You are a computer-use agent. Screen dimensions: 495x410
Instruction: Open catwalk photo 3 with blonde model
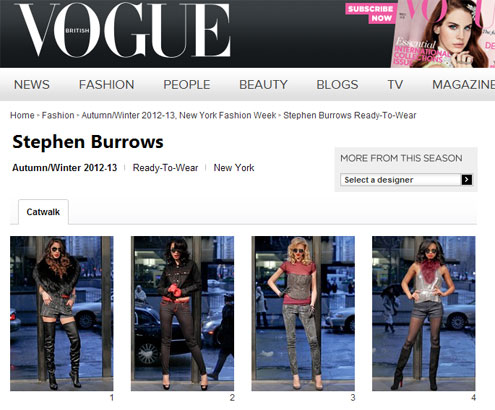click(x=303, y=313)
